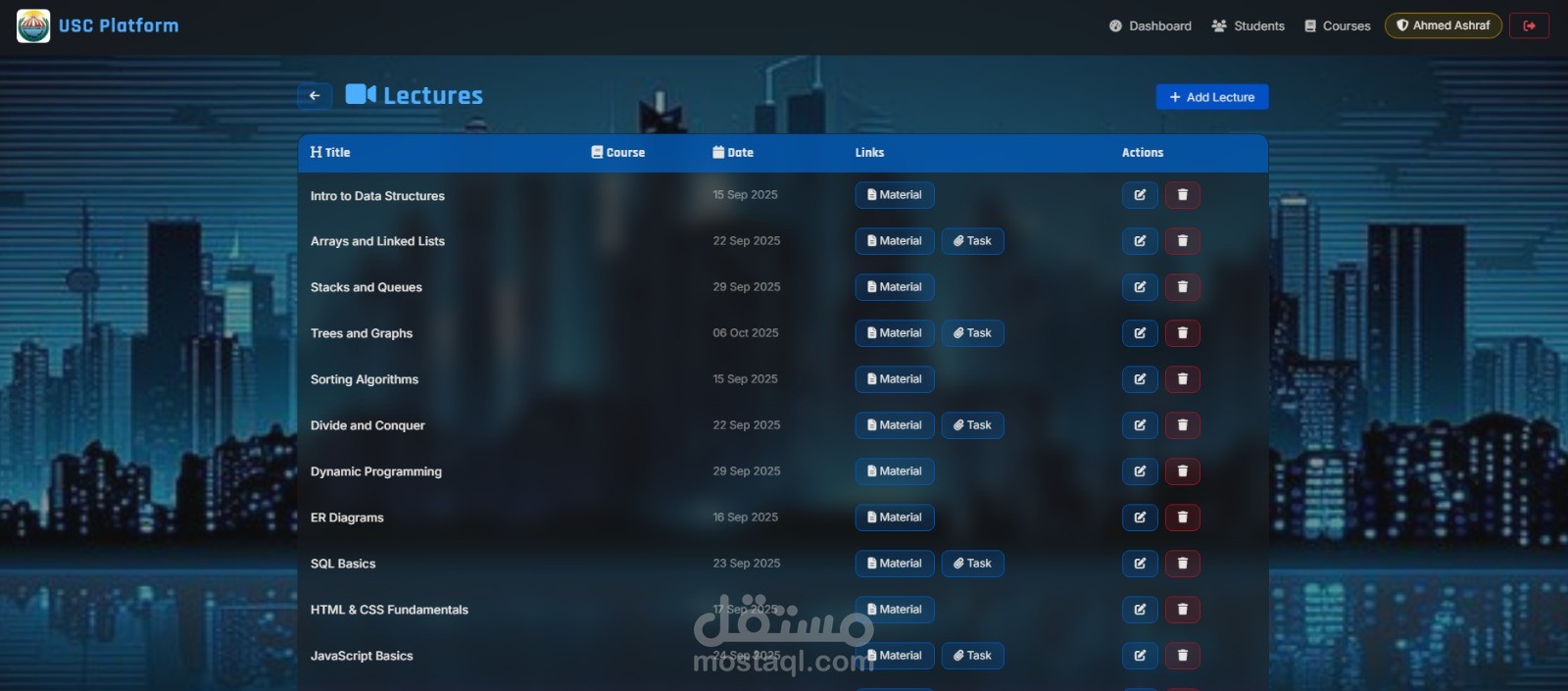Select the Sorting Algorithms title
This screenshot has height=691, width=1568.
365,379
